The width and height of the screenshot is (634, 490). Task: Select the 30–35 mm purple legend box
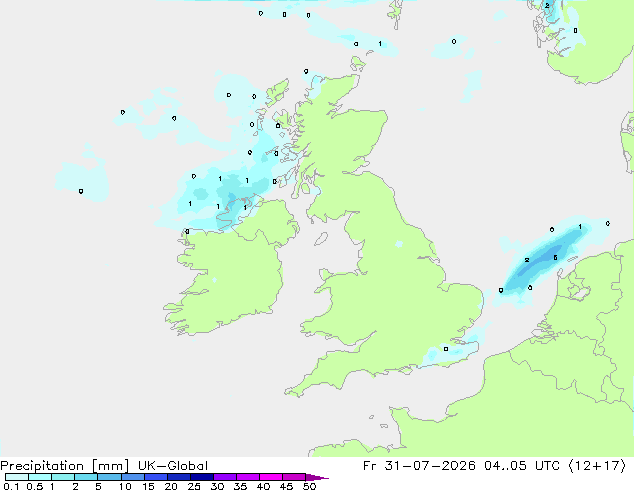click(224, 477)
